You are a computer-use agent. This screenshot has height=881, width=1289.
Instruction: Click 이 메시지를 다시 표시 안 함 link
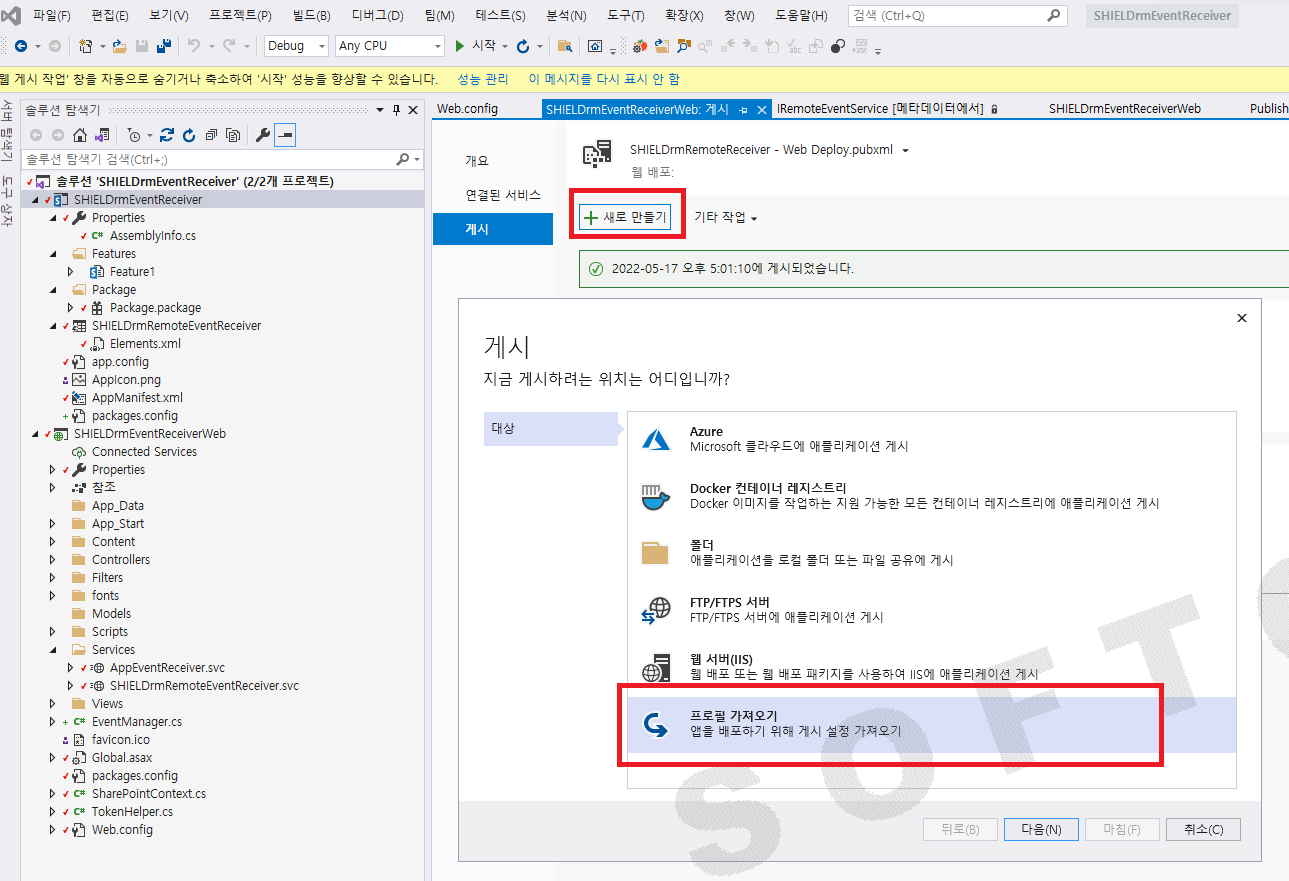click(x=604, y=79)
